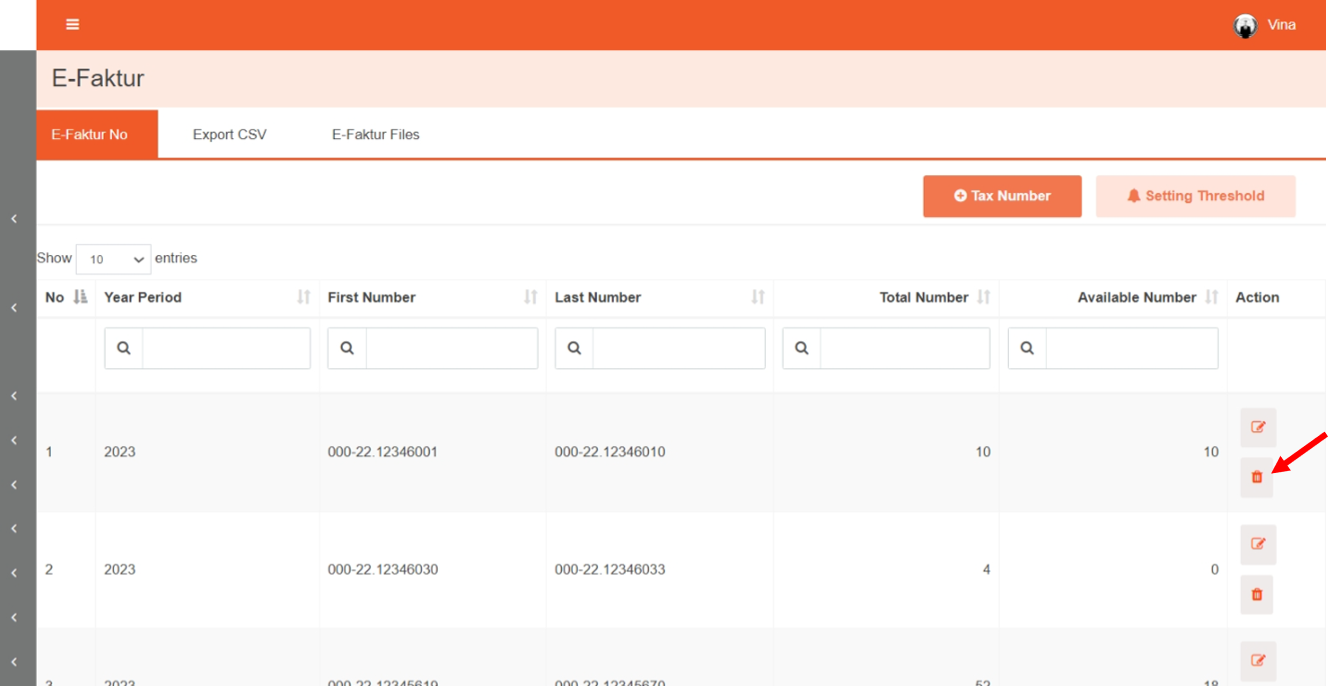This screenshot has width=1329, height=686.
Task: Focus the Available Number filter field
Action: (1131, 349)
